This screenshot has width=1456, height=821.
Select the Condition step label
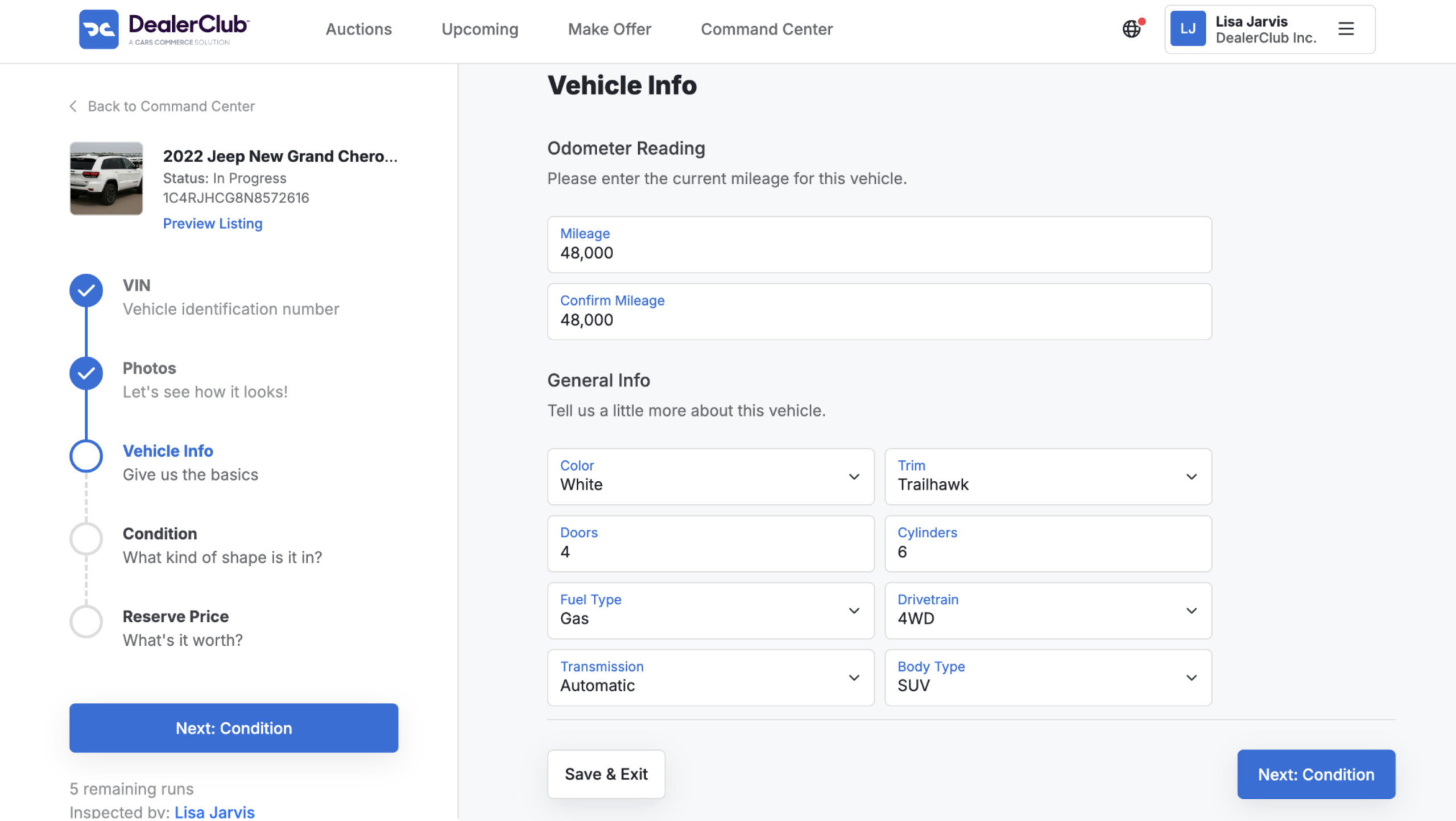pos(160,534)
